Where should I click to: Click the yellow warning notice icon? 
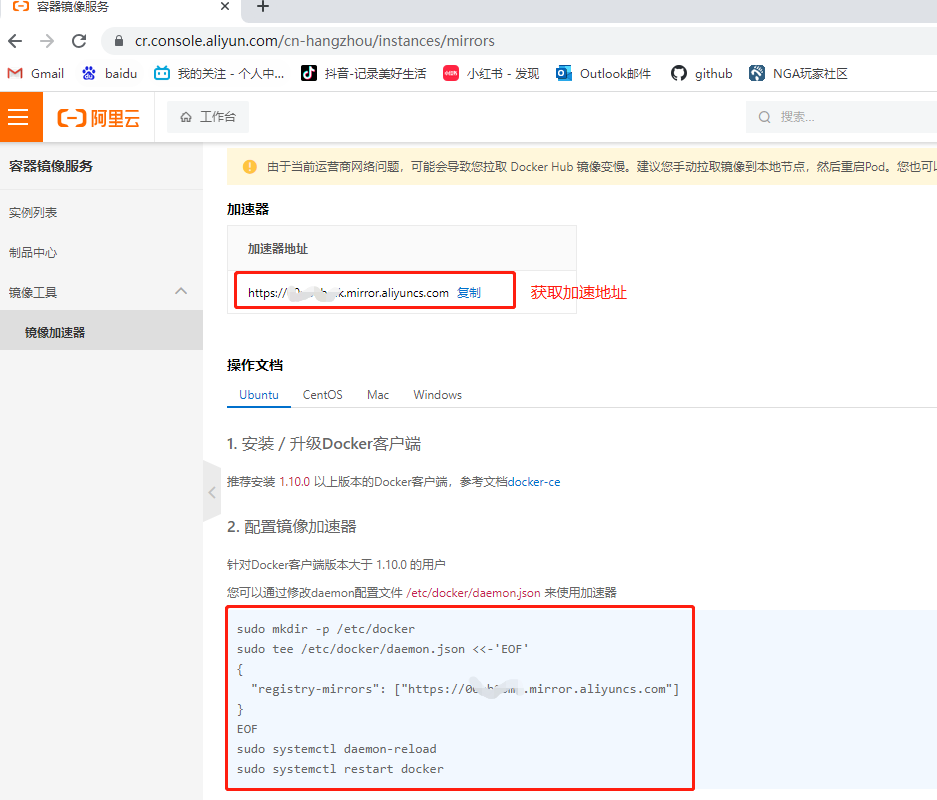[x=249, y=167]
